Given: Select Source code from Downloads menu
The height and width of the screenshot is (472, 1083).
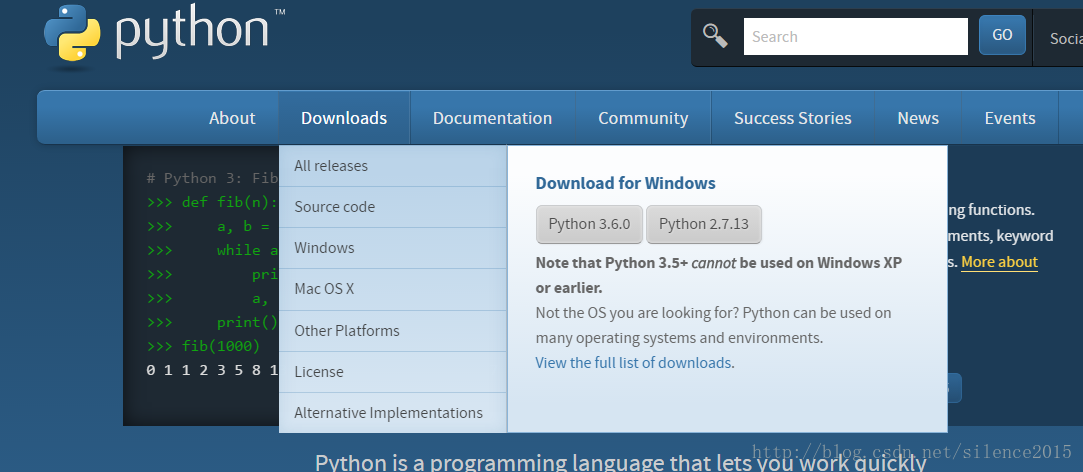Looking at the screenshot, I should (x=393, y=207).
